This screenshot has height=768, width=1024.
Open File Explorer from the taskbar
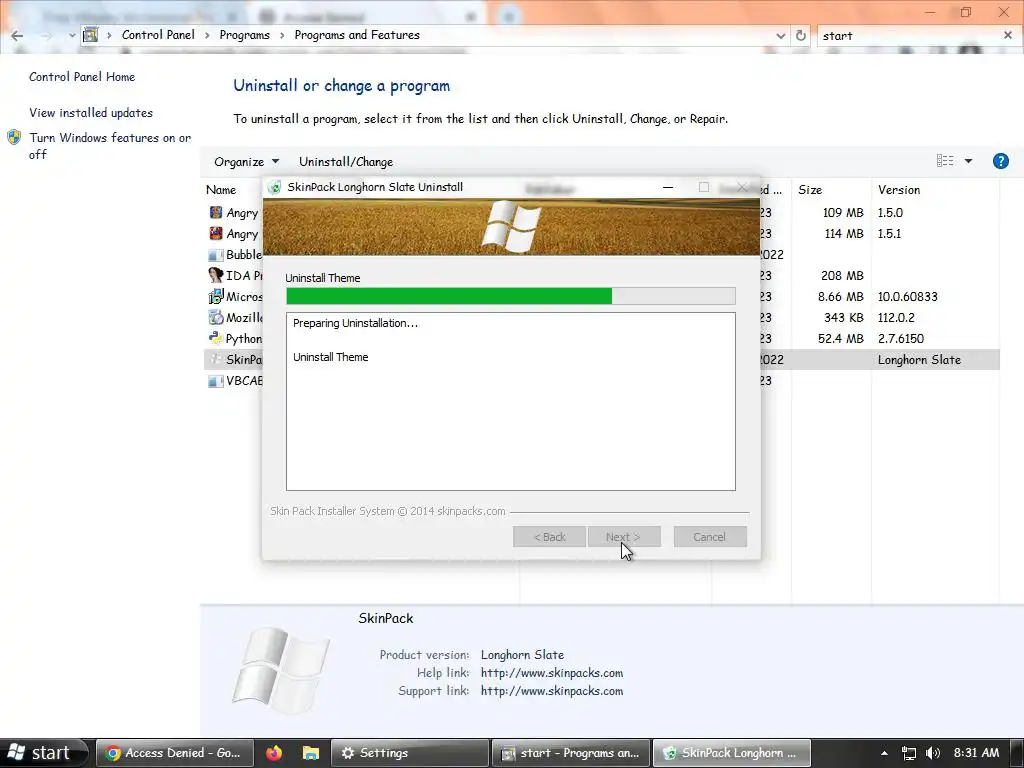tap(310, 753)
